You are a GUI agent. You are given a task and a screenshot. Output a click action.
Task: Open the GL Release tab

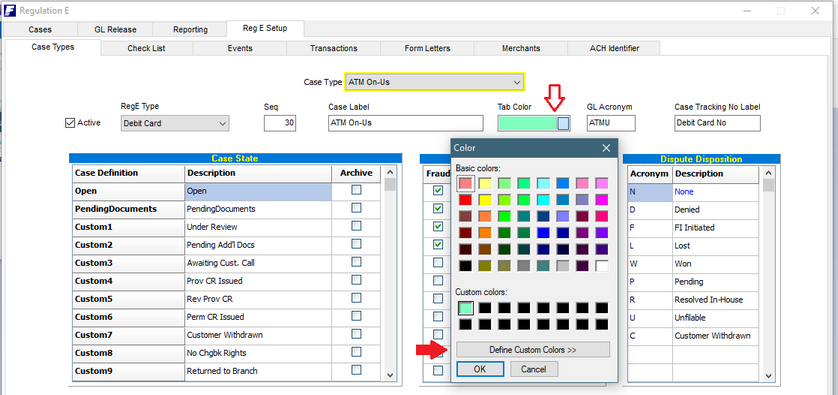tap(115, 30)
